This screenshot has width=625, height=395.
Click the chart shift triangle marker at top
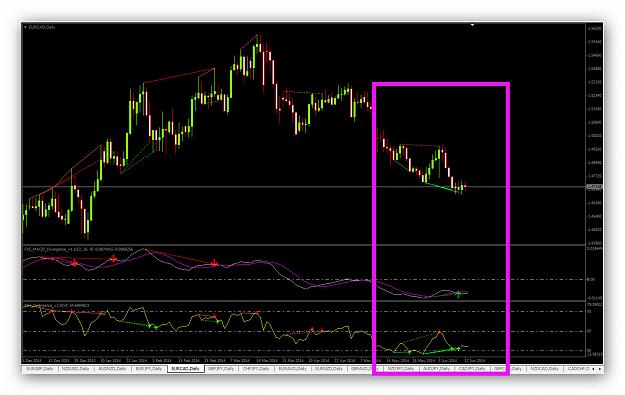[472, 25]
